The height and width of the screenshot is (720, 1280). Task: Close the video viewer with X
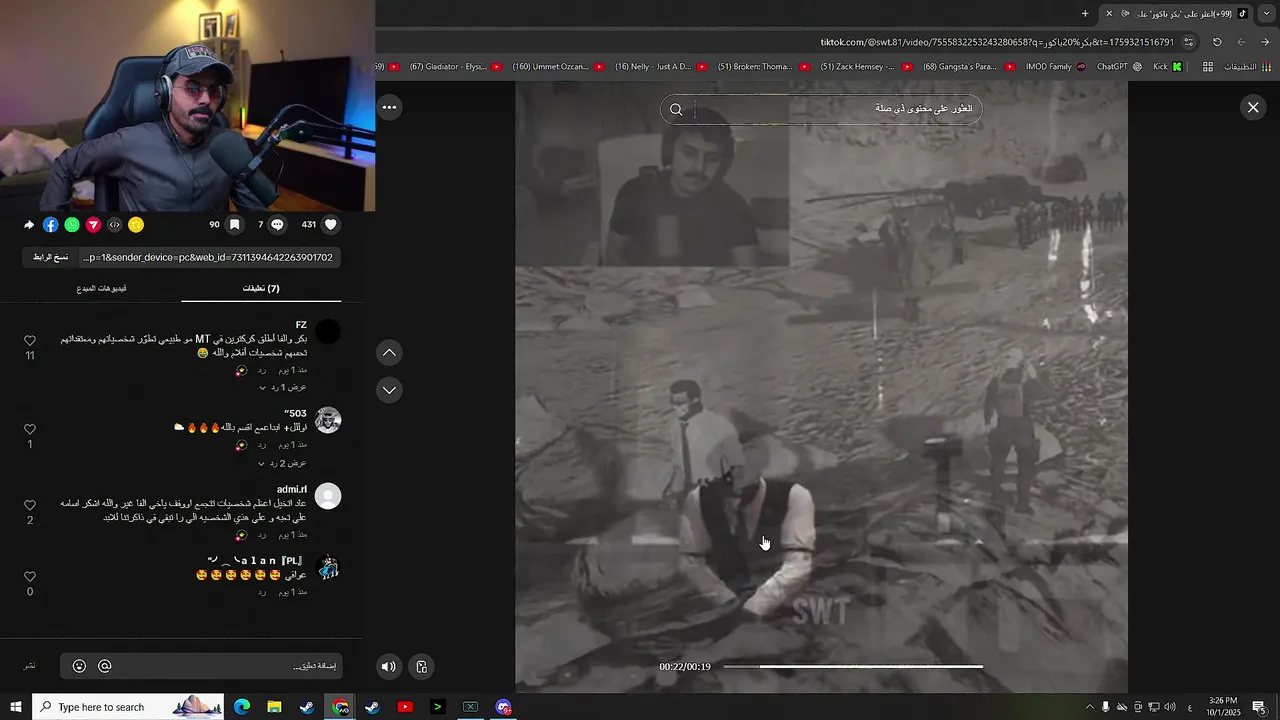(x=1253, y=107)
